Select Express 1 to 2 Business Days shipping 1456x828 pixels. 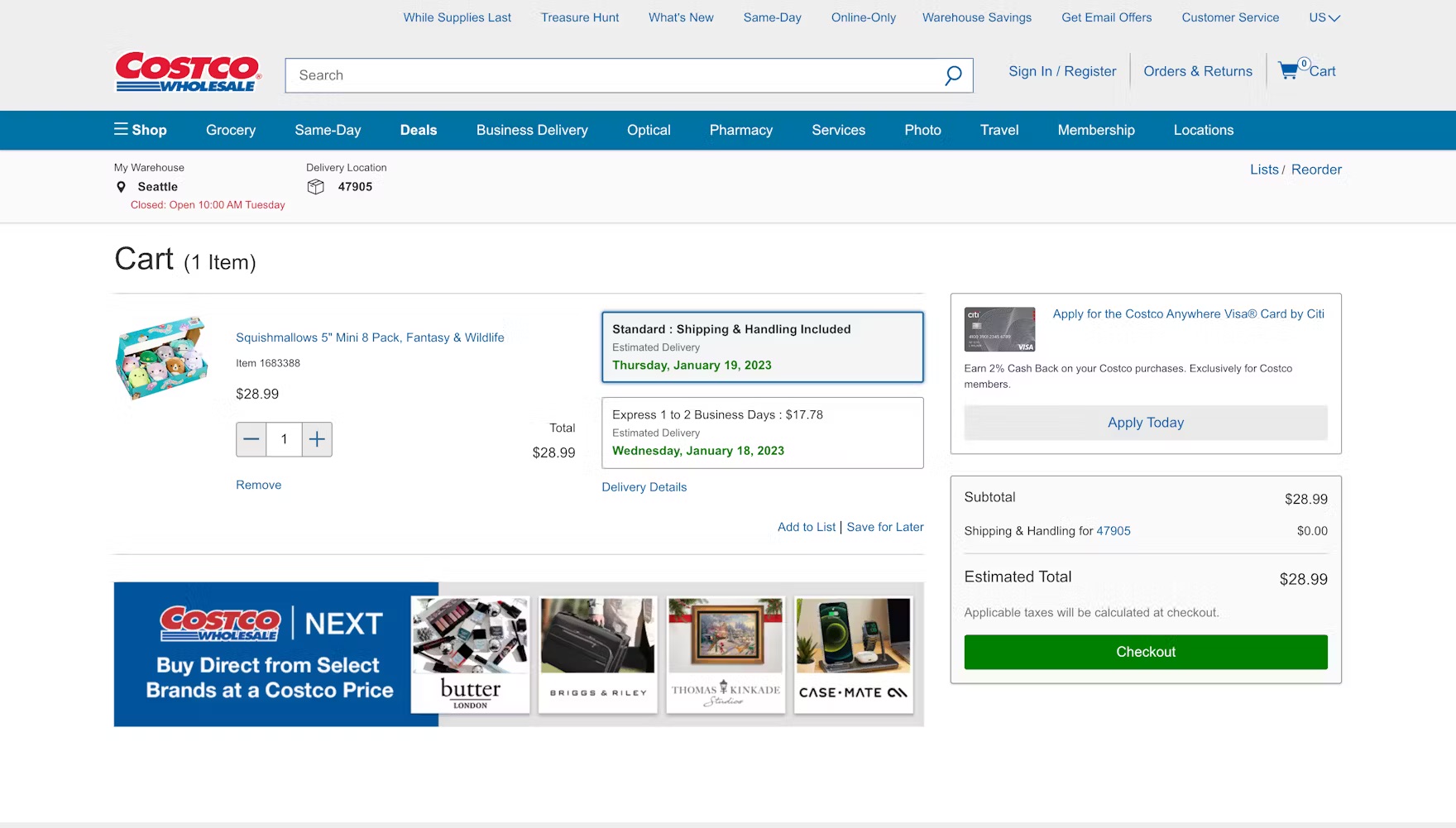point(762,433)
